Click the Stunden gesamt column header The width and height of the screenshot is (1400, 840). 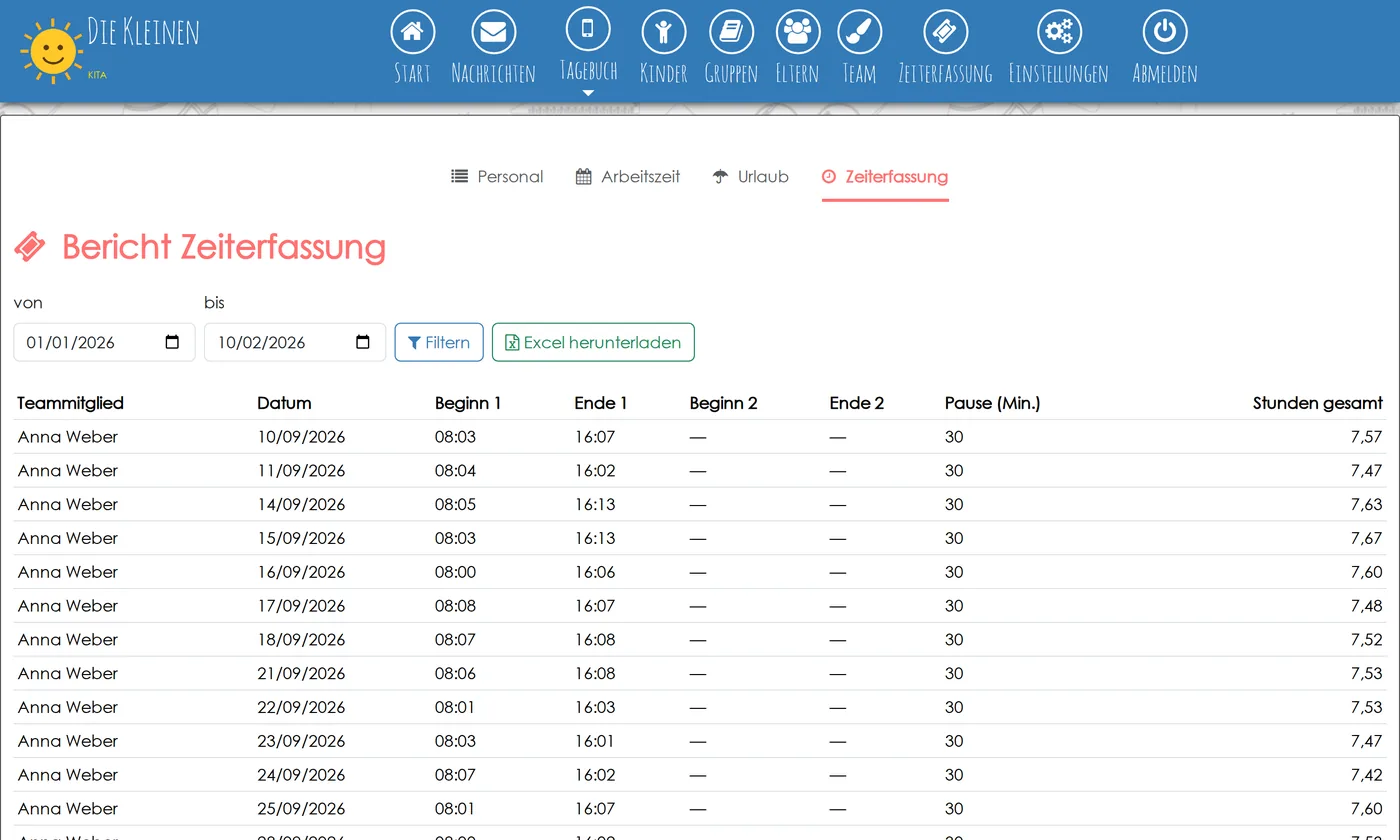[1318, 403]
